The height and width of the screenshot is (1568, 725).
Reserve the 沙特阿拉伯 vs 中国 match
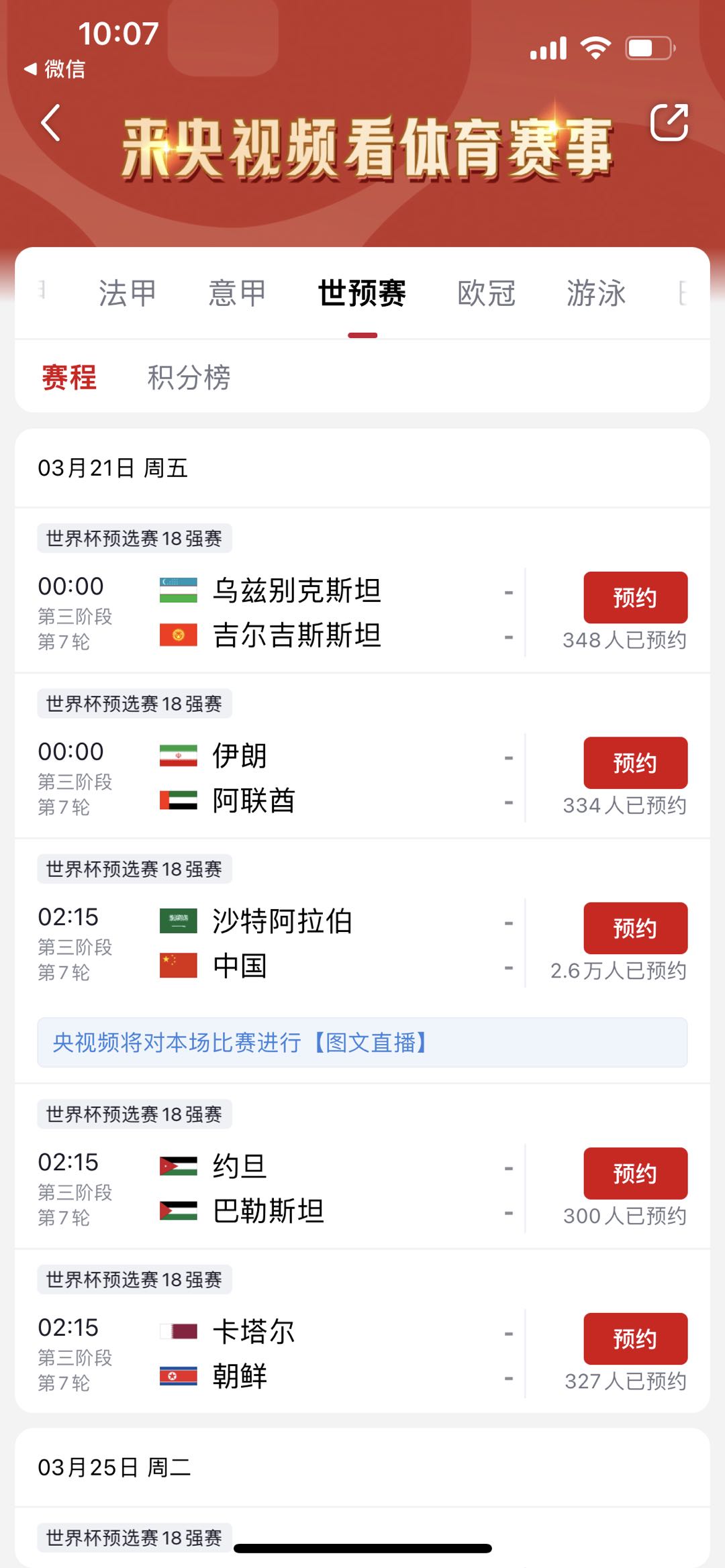click(635, 928)
